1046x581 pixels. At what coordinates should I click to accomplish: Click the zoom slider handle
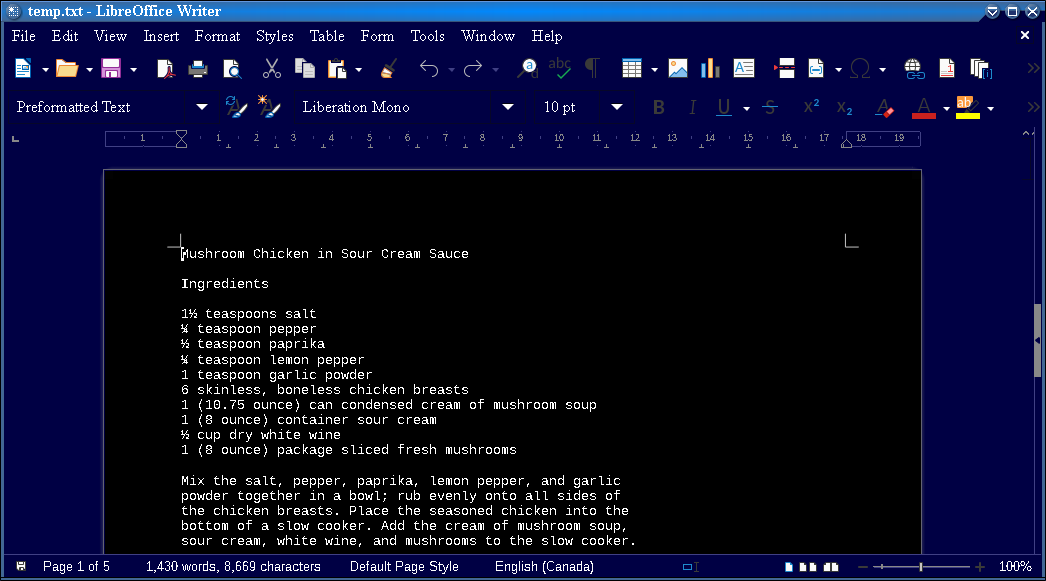click(x=921, y=567)
